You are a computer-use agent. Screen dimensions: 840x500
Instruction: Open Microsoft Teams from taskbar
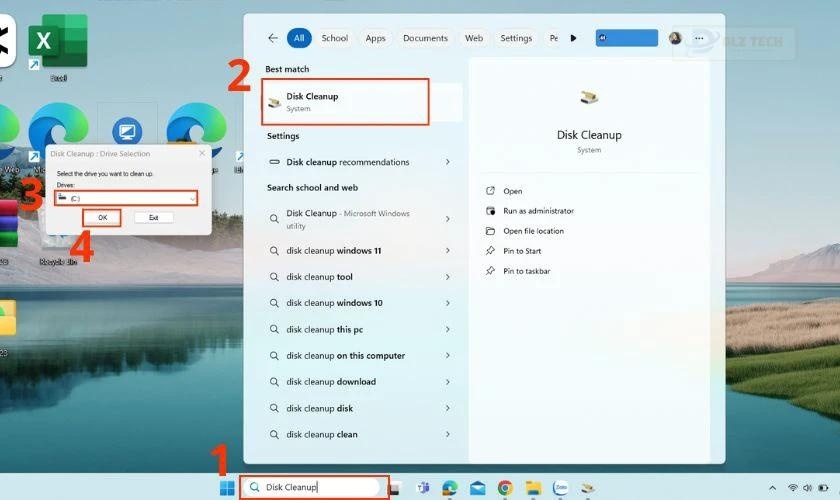tap(423, 488)
